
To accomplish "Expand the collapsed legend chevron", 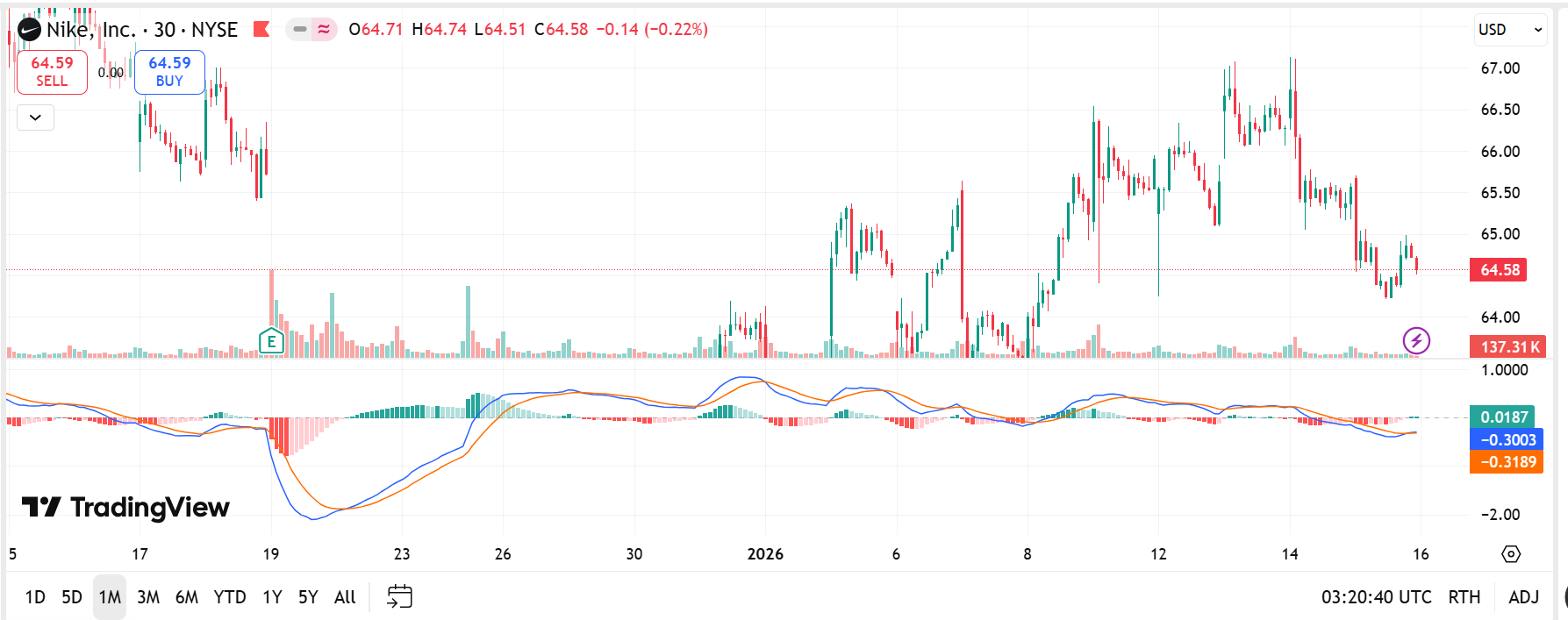I will (35, 118).
